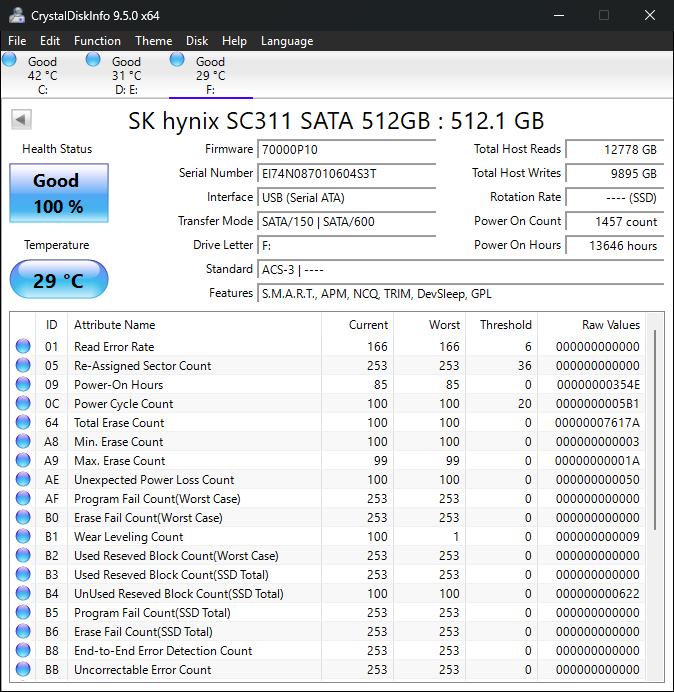
Task: Click the Power On Hours value 13646 hours
Action: pyautogui.click(x=614, y=245)
